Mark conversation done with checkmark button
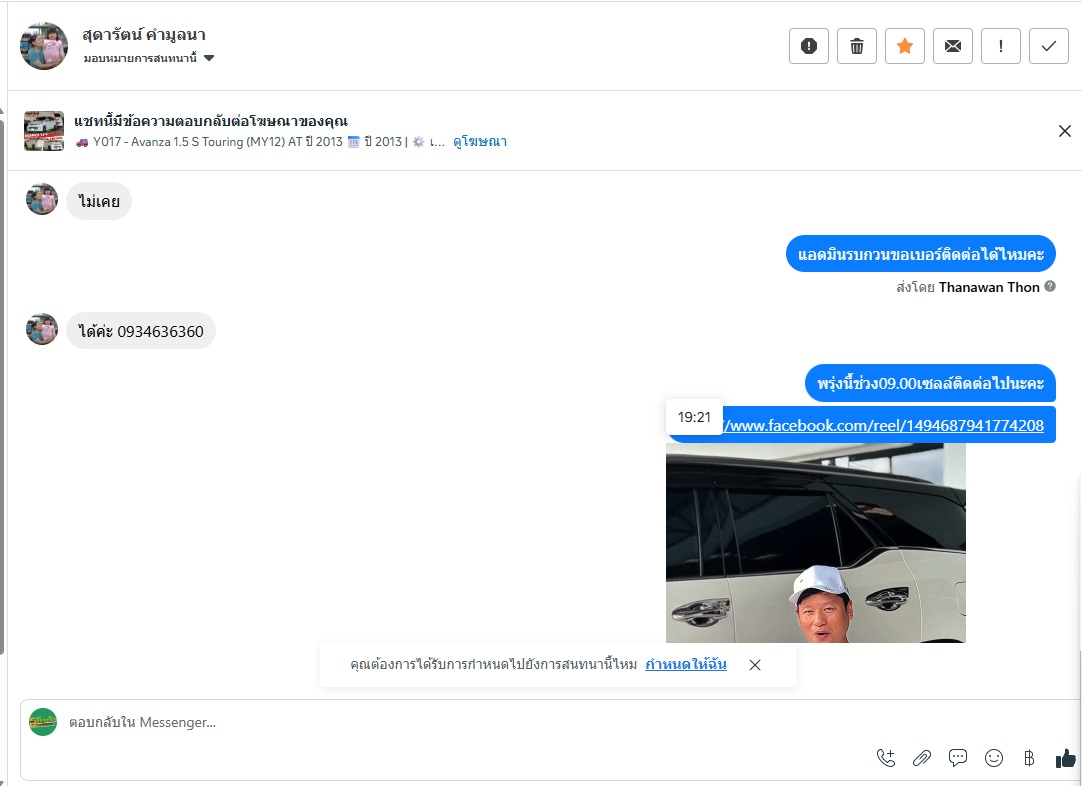Screen dimensions: 1082x786 1049,46
